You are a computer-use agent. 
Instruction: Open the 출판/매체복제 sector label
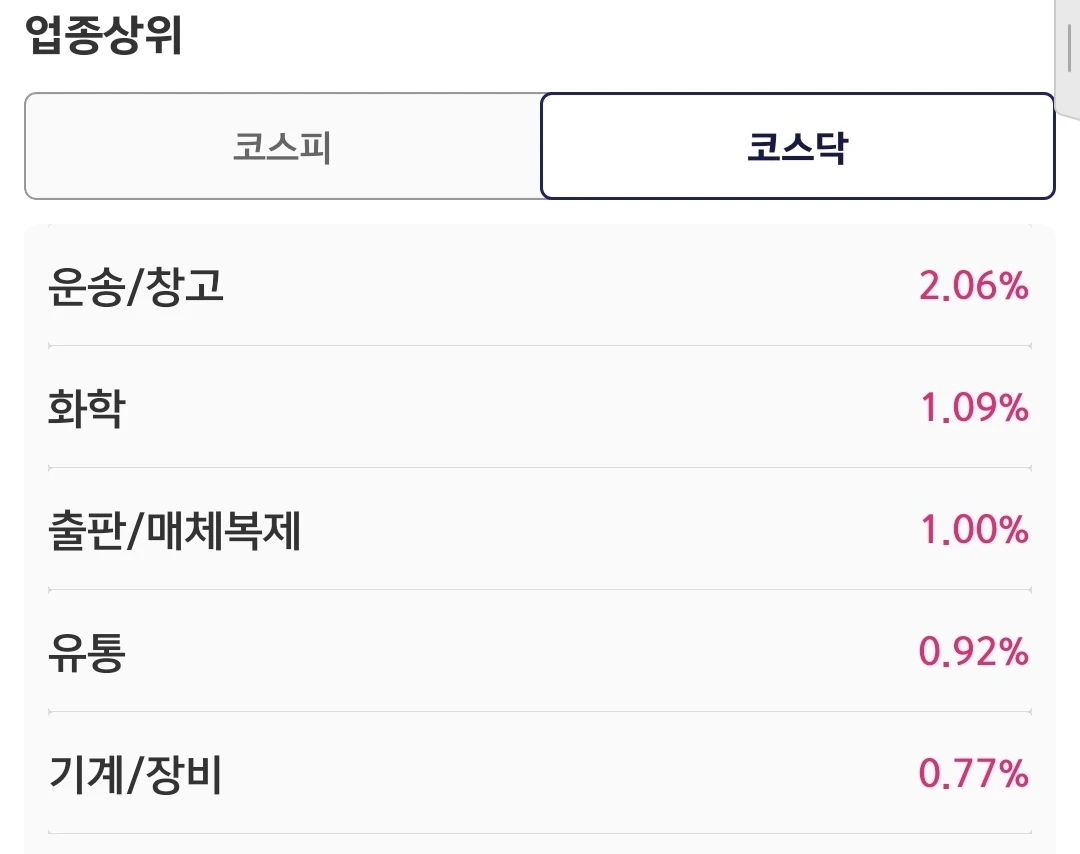[174, 530]
